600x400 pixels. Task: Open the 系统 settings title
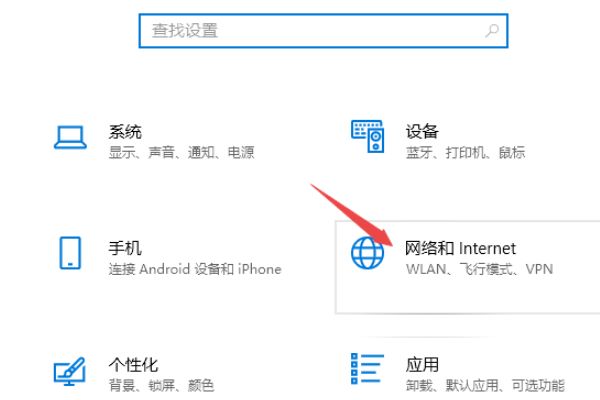pyautogui.click(x=125, y=131)
